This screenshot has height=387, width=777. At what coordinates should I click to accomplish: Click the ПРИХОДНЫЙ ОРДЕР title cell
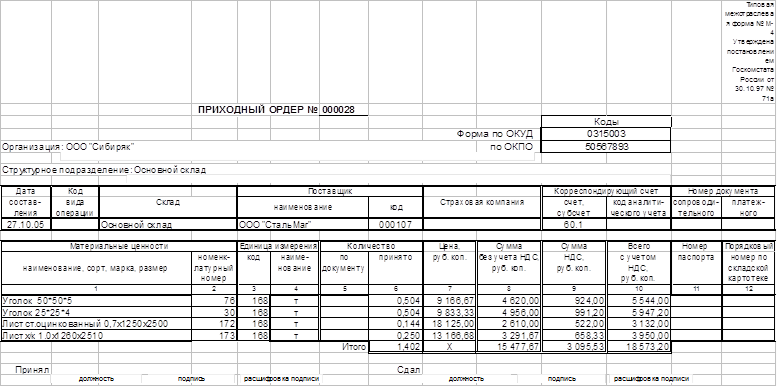[x=258, y=110]
